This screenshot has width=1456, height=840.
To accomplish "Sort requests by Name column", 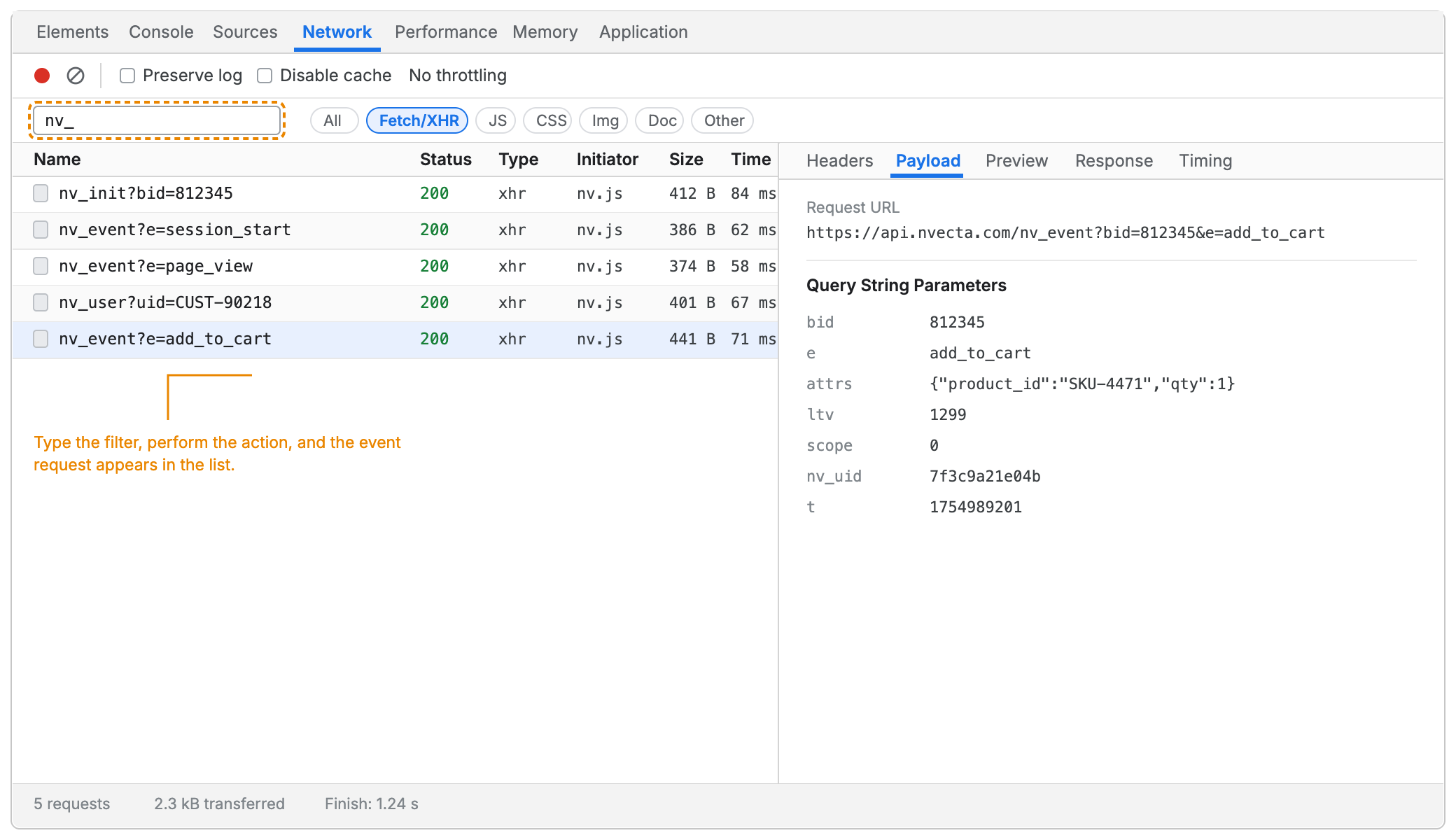I will pos(57,160).
